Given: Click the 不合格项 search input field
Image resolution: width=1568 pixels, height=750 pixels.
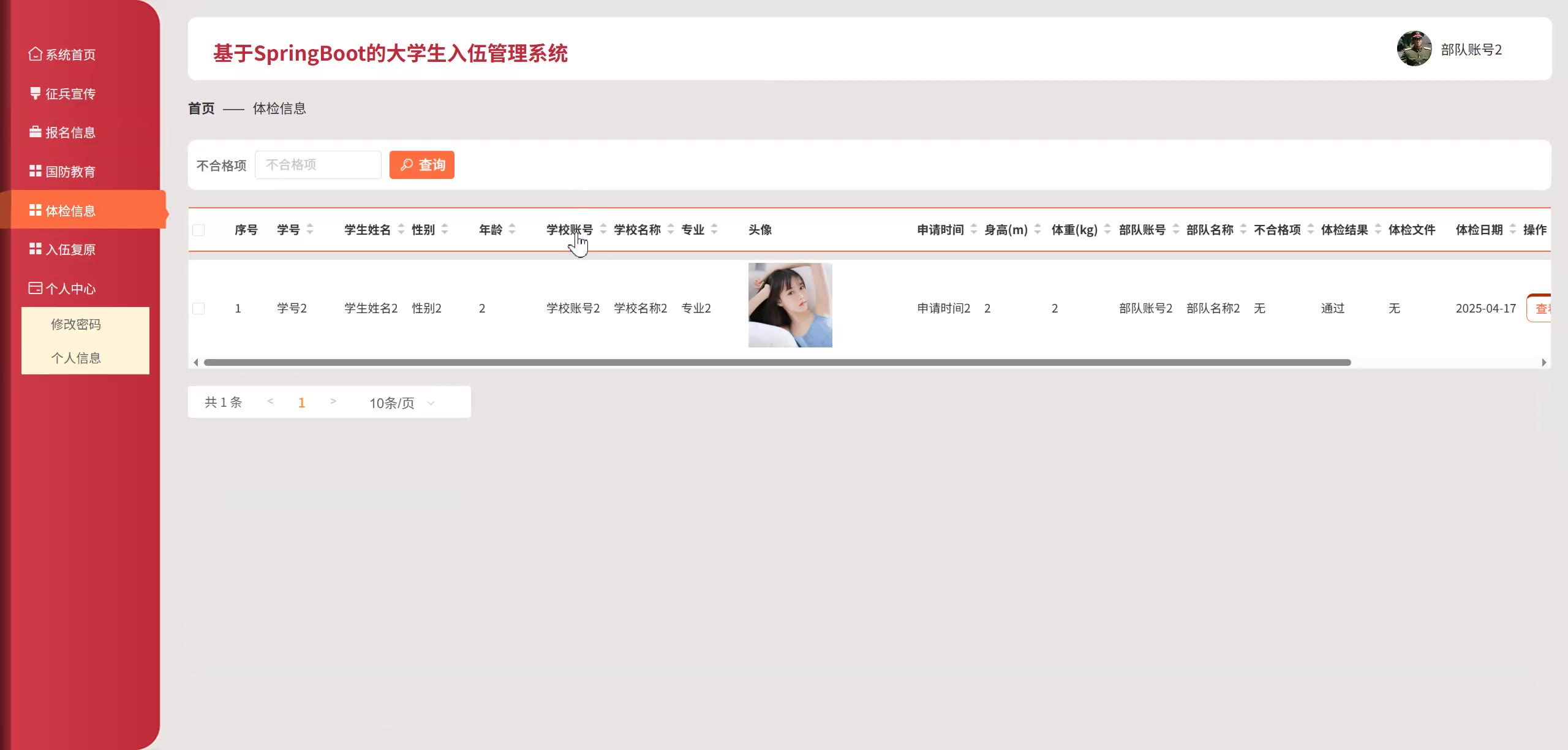Looking at the screenshot, I should (318, 165).
